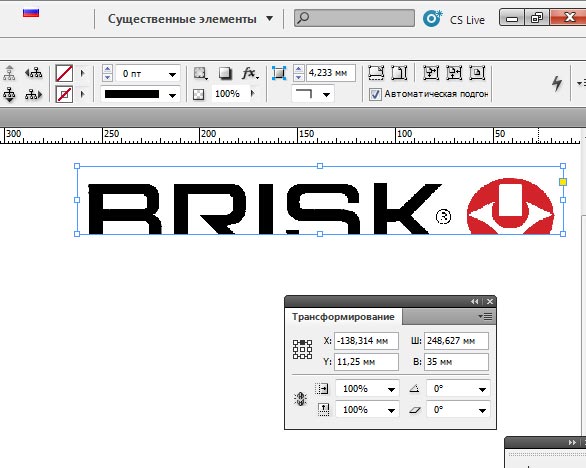Click the horizontal ruler at 150 mark
This screenshot has height=468, width=586.
306,134
